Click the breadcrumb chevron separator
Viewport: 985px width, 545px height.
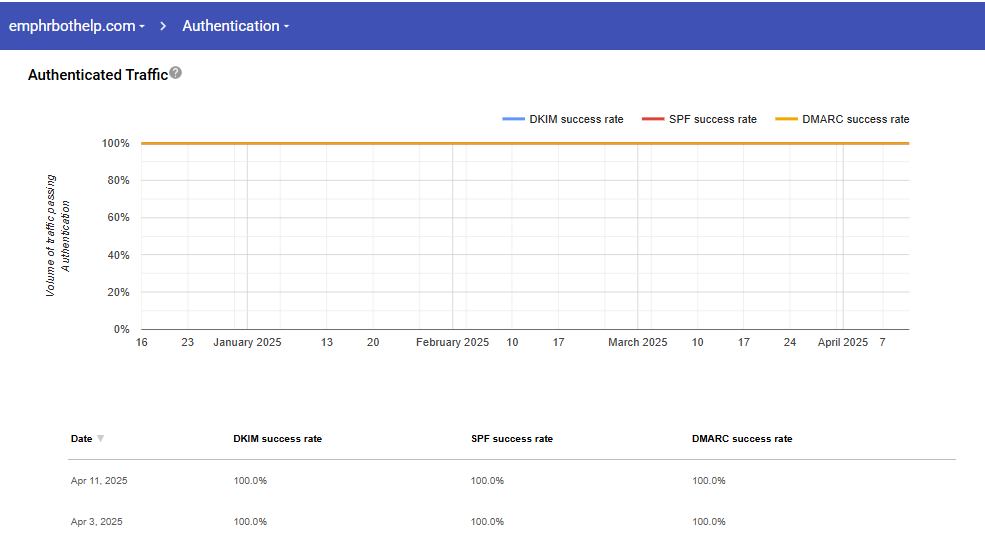163,26
